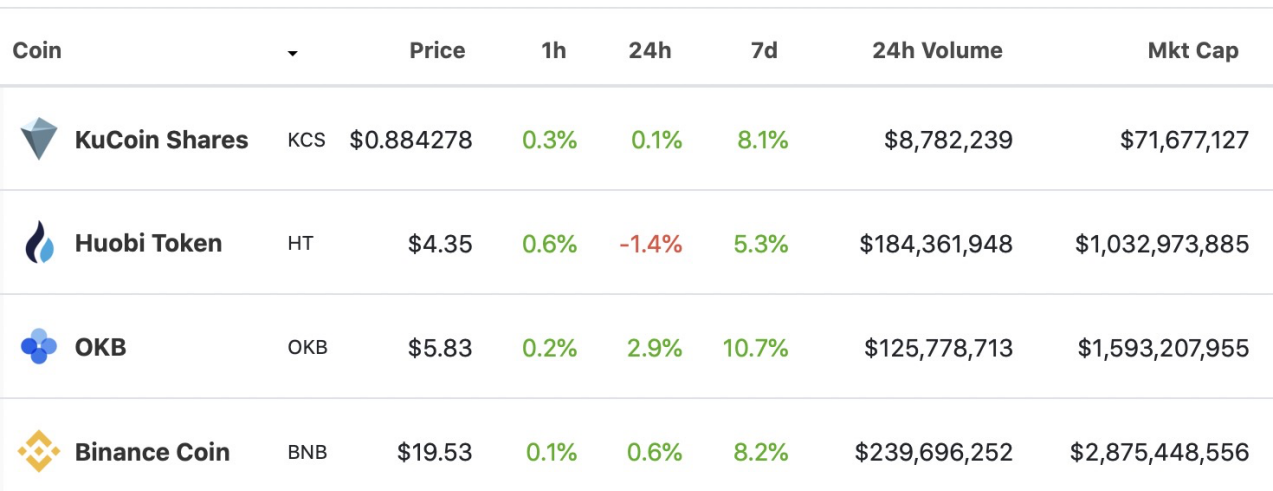1273x491 pixels.
Task: Select Huobi Token's -1.4% 24h value
Action: tap(651, 244)
